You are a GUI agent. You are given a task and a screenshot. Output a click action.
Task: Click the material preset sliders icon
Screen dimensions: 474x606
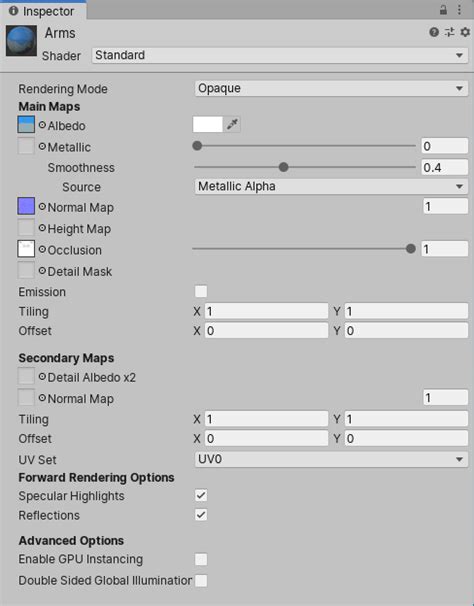(449, 32)
